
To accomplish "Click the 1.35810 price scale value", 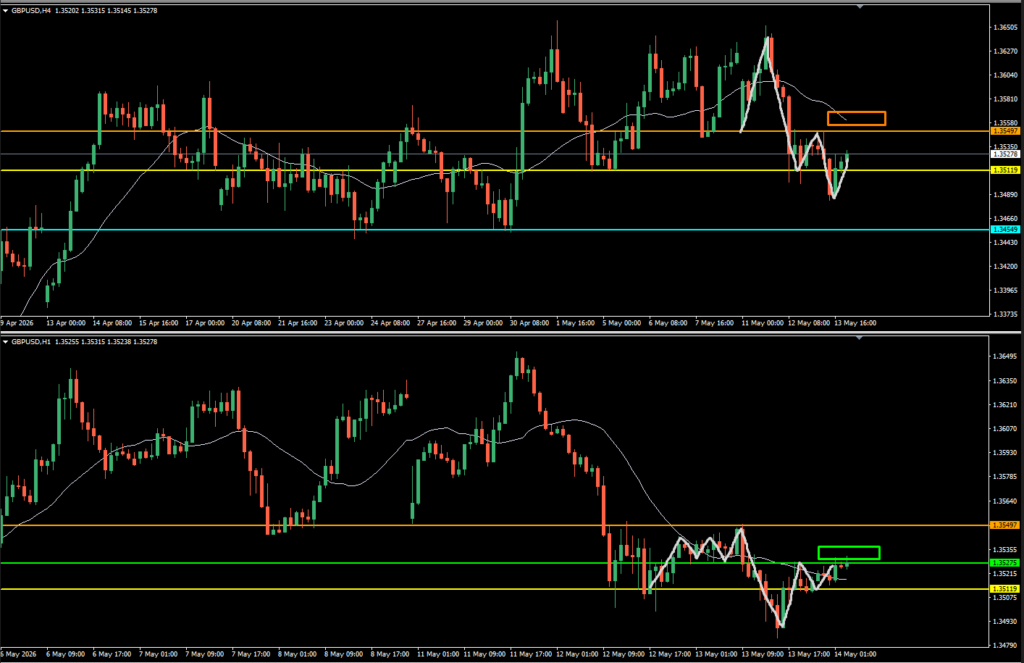I will click(x=1006, y=99).
